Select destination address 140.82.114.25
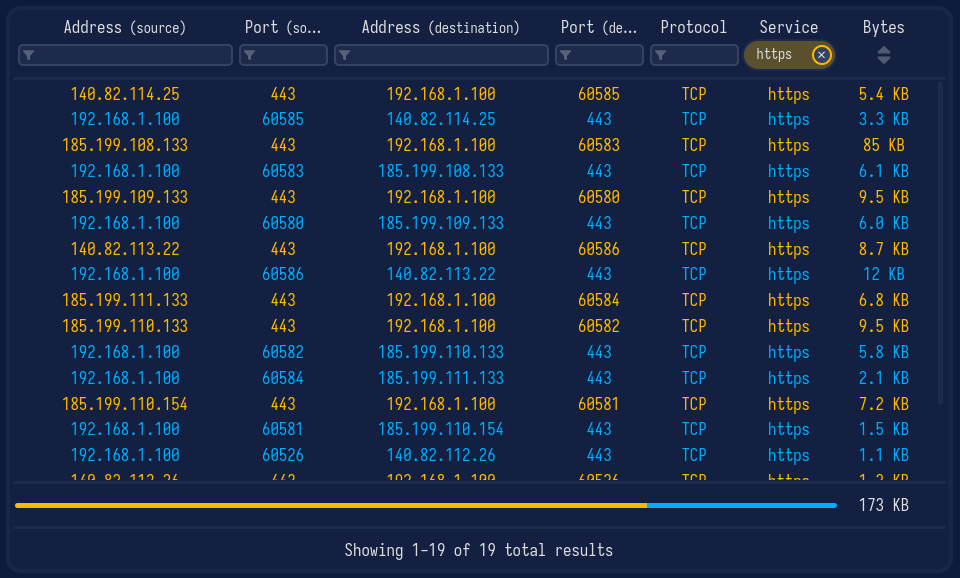 [441, 119]
